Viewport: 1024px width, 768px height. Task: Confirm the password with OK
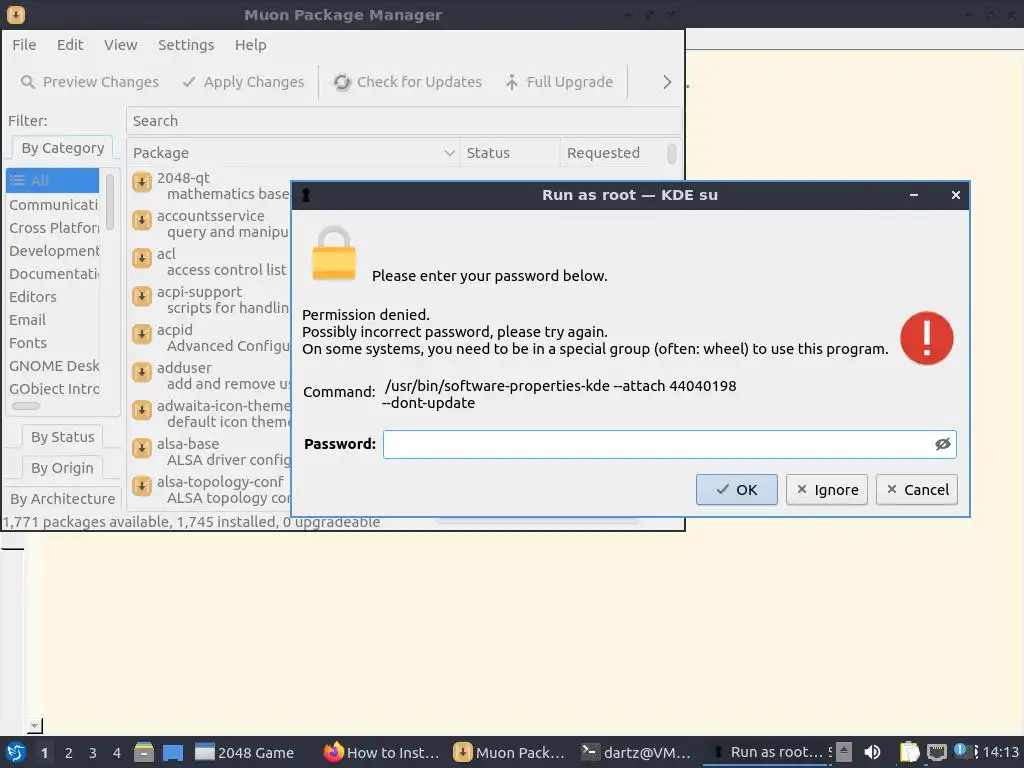point(737,490)
